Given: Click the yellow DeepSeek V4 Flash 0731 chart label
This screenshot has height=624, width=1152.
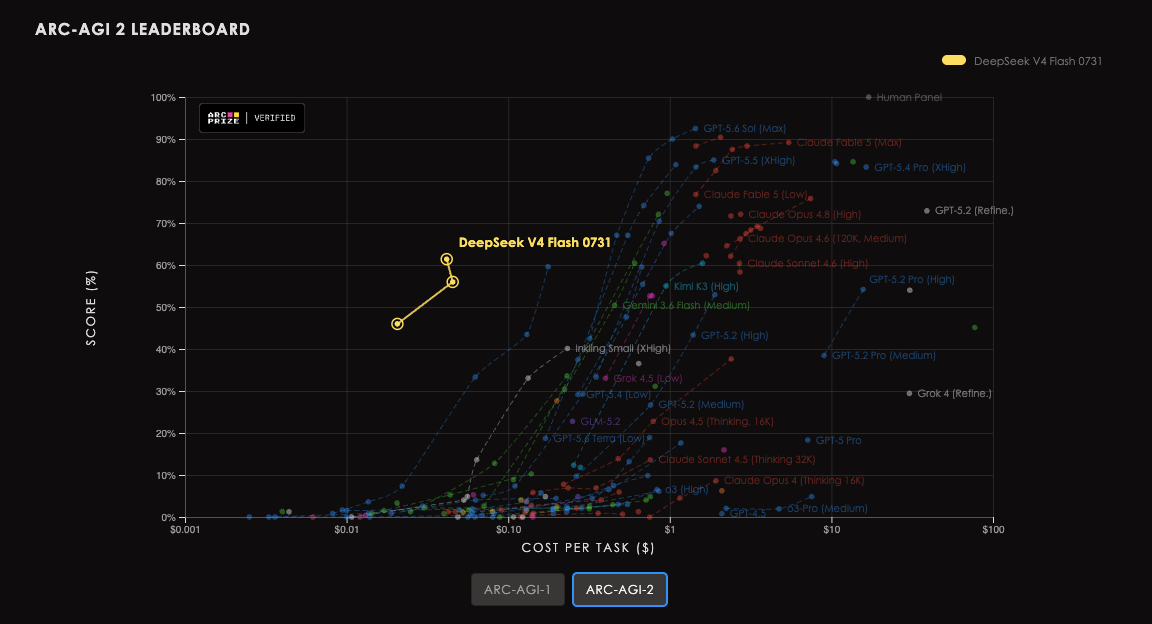Looking at the screenshot, I should point(534,243).
